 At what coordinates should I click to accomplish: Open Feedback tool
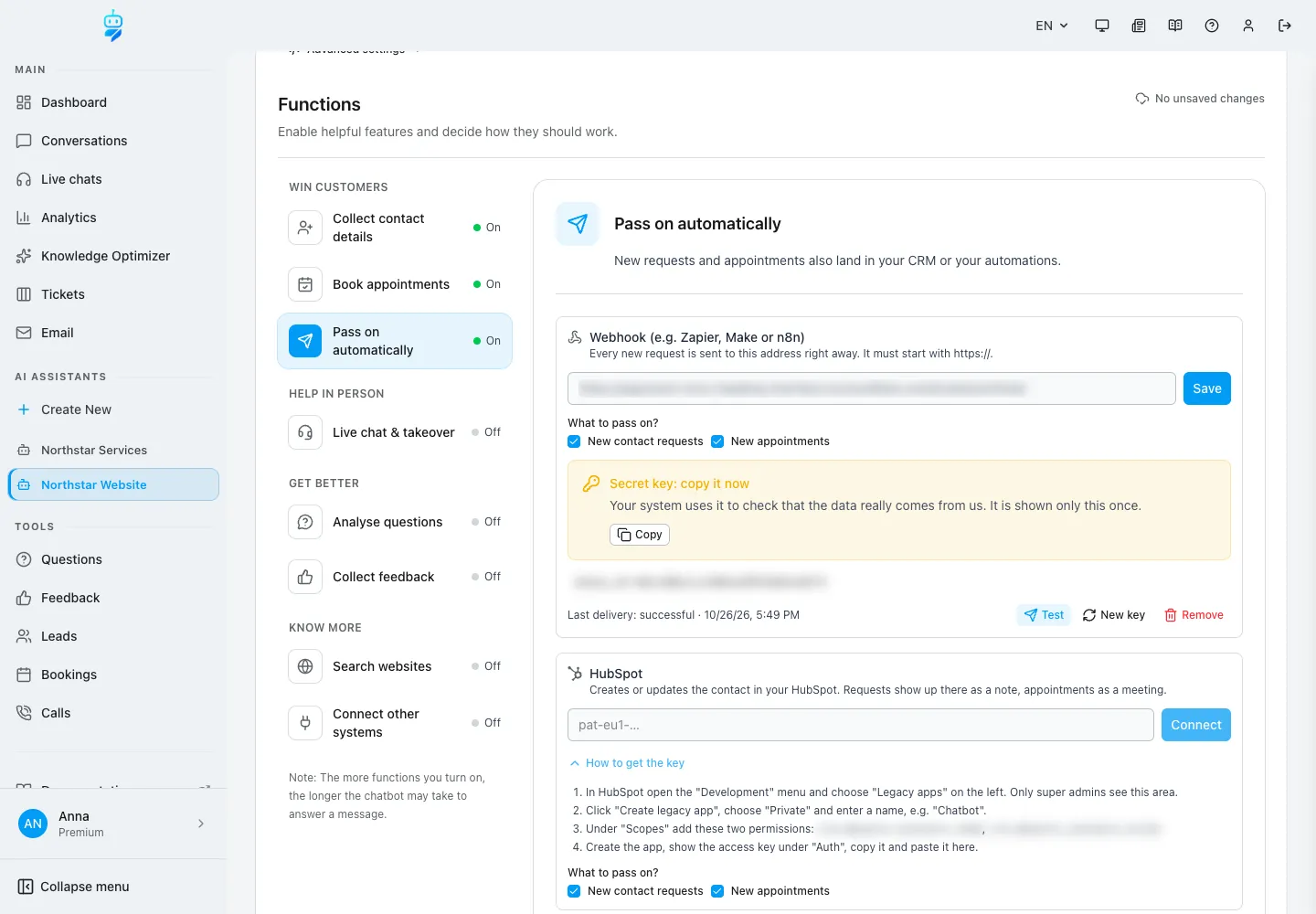pos(113,598)
